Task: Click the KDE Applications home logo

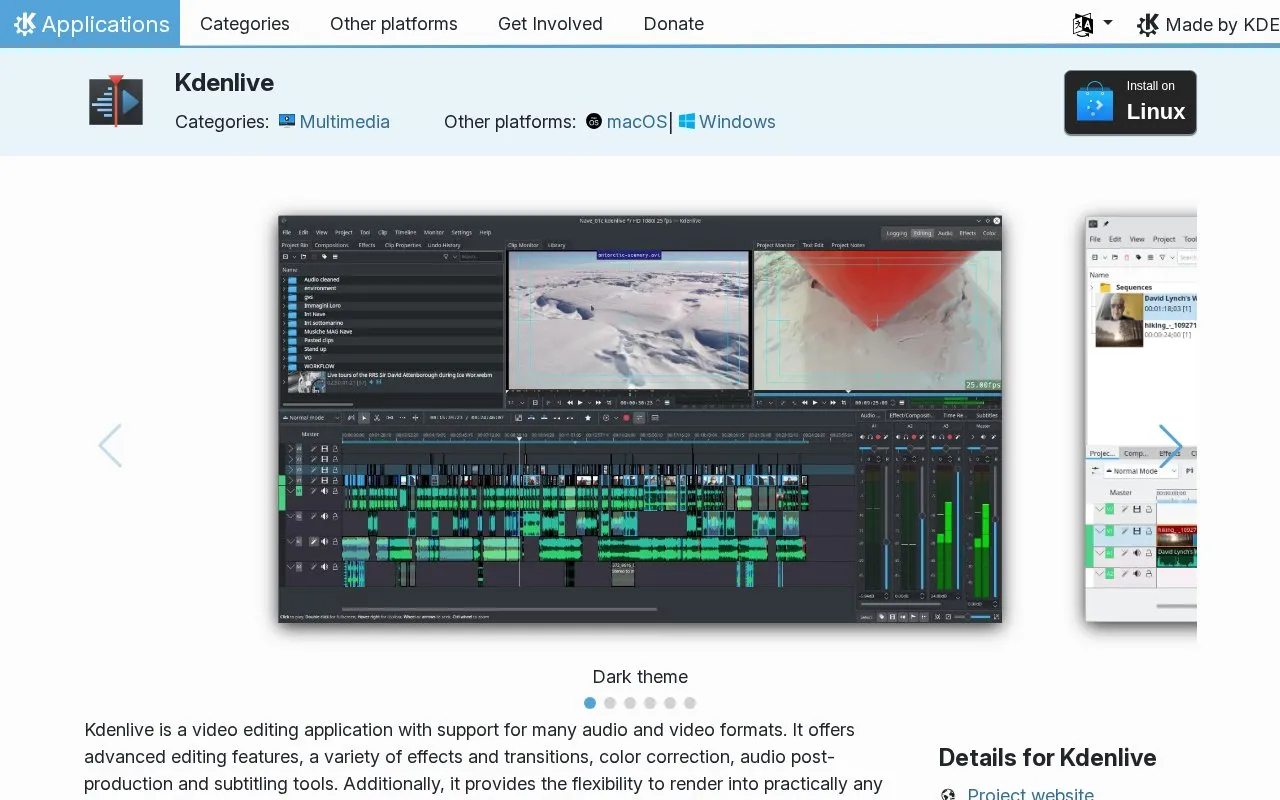Action: point(90,23)
